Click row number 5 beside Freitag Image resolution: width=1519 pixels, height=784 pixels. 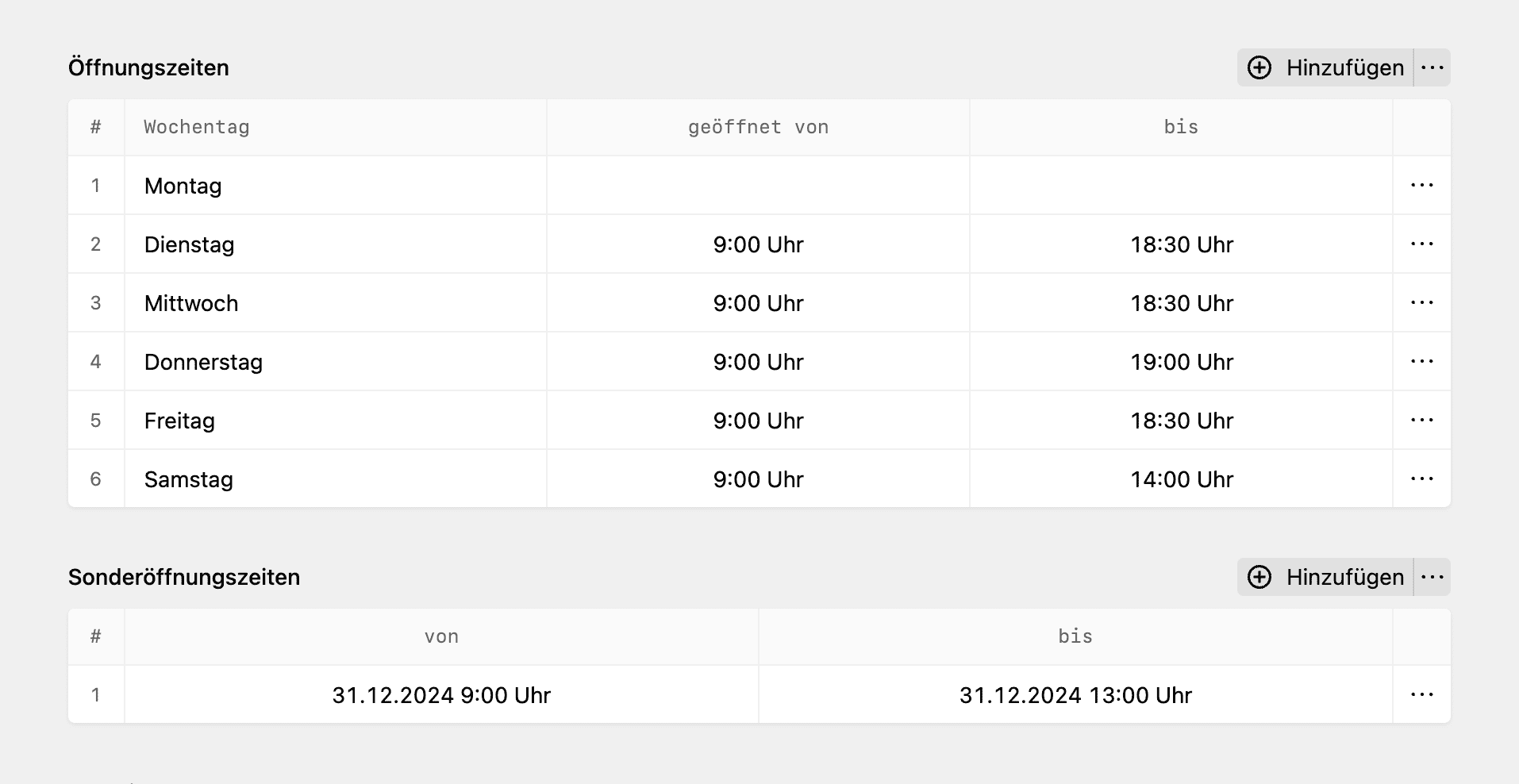(96, 421)
